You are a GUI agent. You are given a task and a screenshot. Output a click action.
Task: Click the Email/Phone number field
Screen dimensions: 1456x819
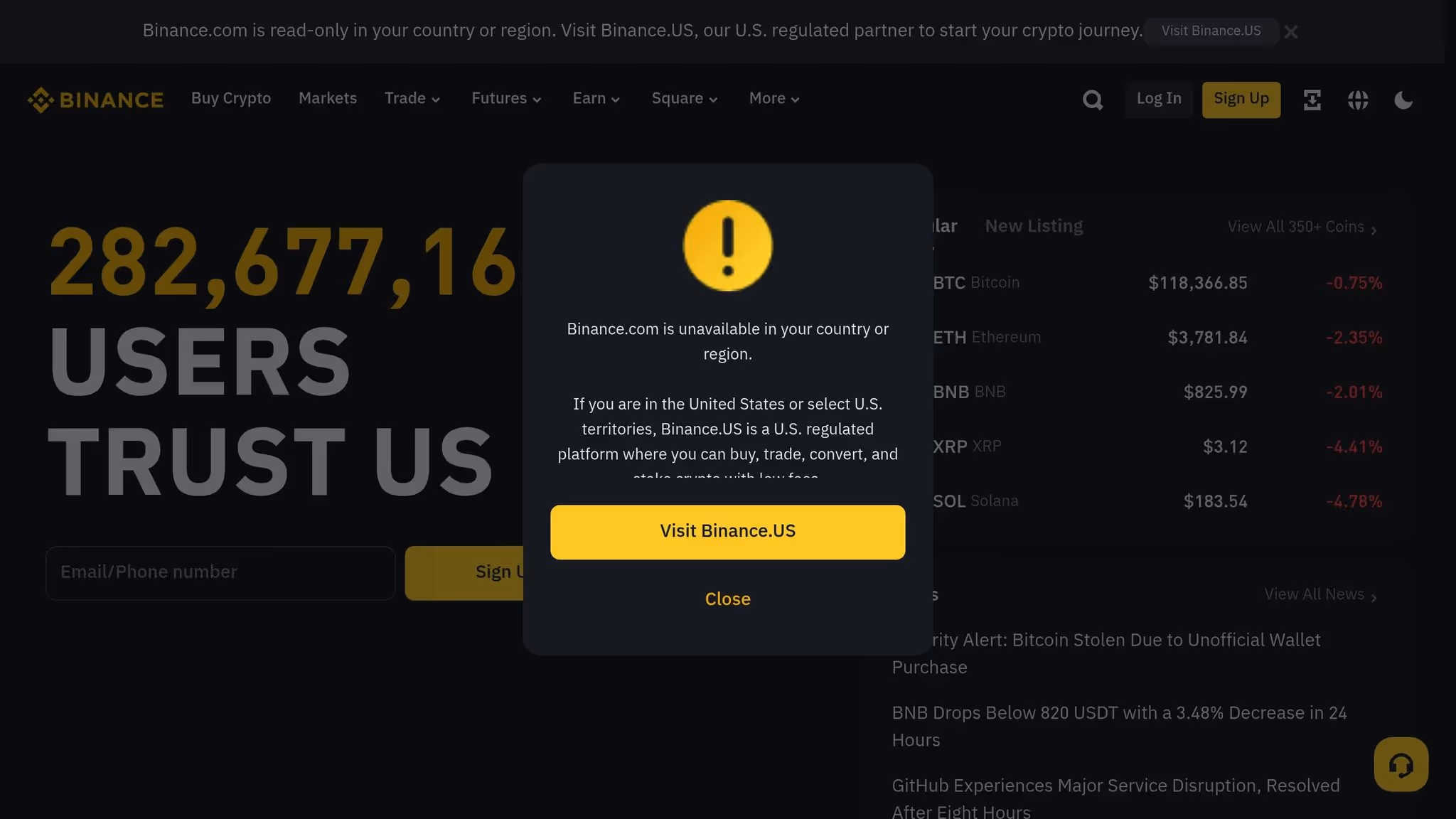coord(220,572)
